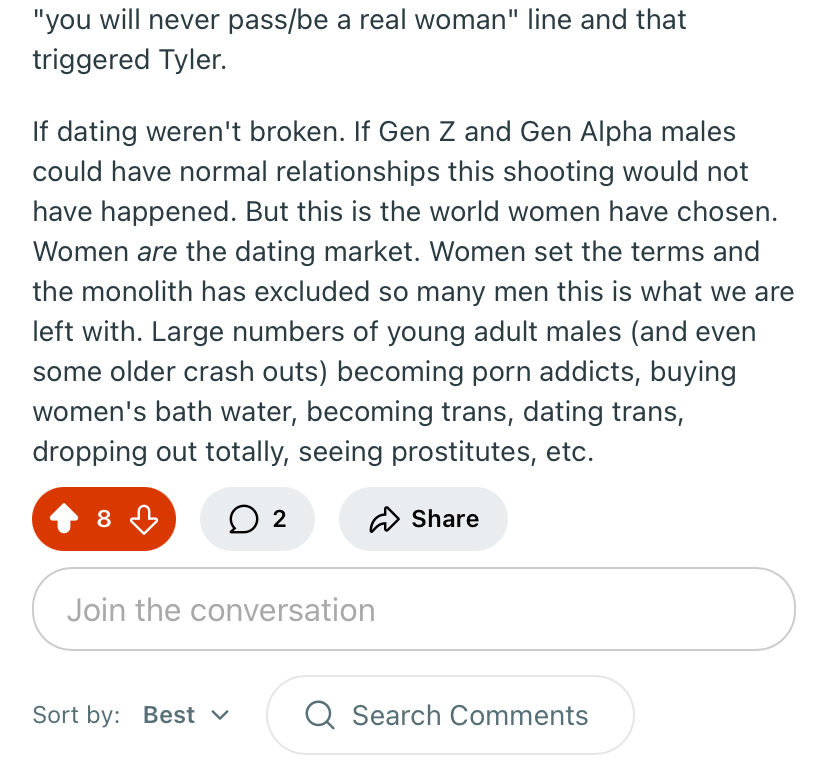Click the vote score "8"
Viewport: 828px width, 777px height.
coord(104,519)
